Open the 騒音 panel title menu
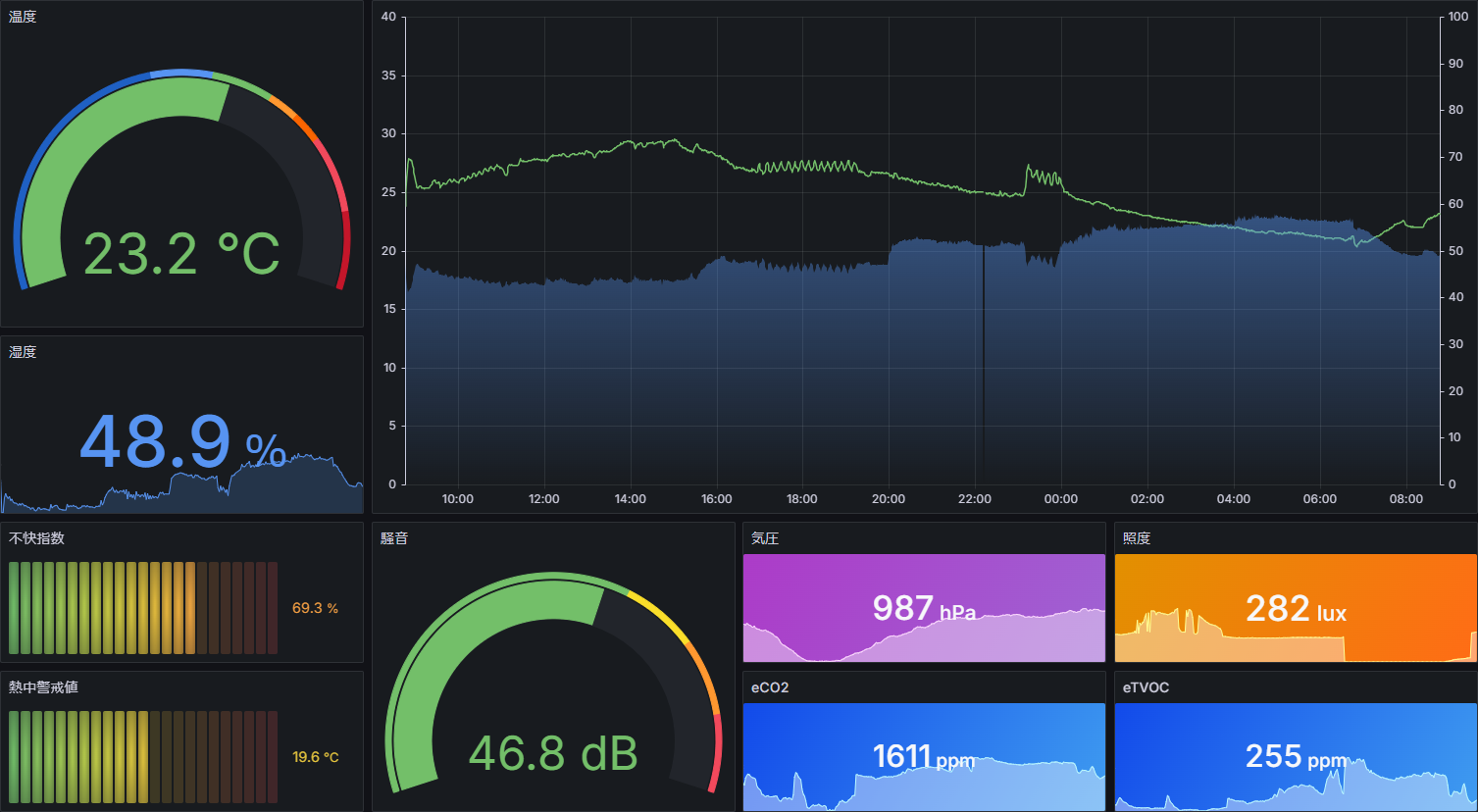 click(x=394, y=538)
